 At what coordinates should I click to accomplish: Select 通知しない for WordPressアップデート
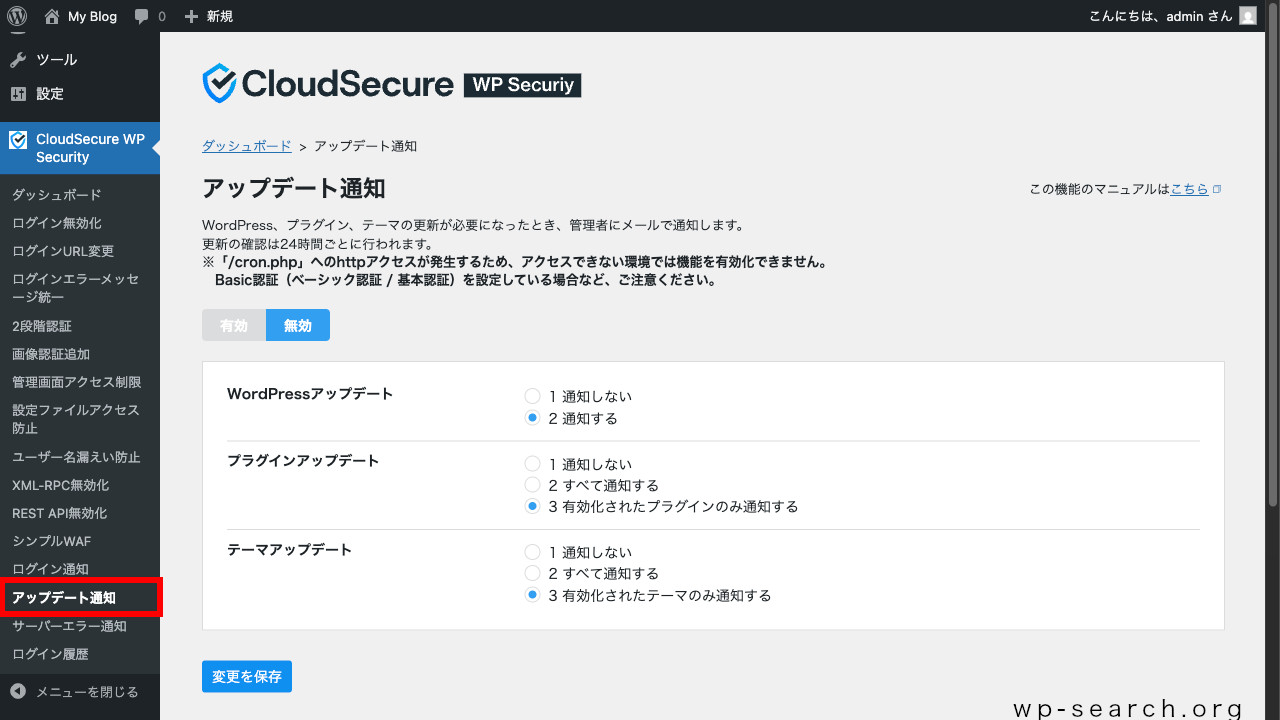[x=532, y=395]
